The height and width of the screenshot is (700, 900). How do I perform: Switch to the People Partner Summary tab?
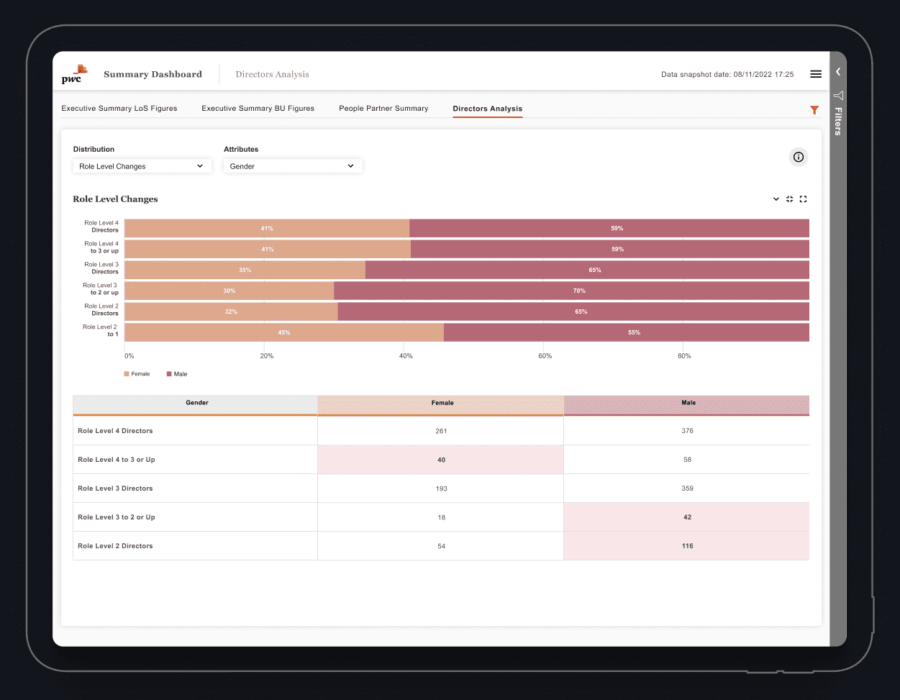point(382,108)
